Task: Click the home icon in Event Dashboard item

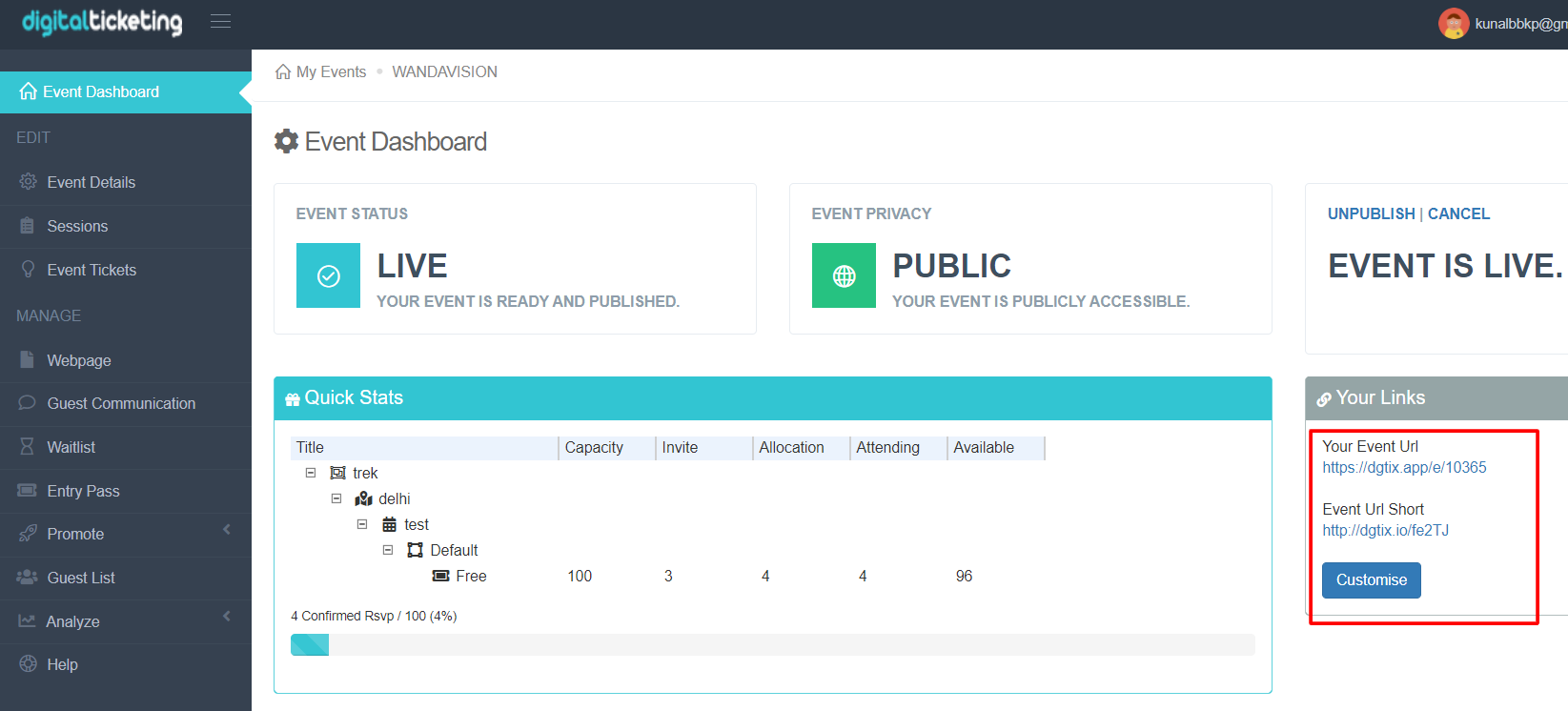Action: (x=29, y=91)
